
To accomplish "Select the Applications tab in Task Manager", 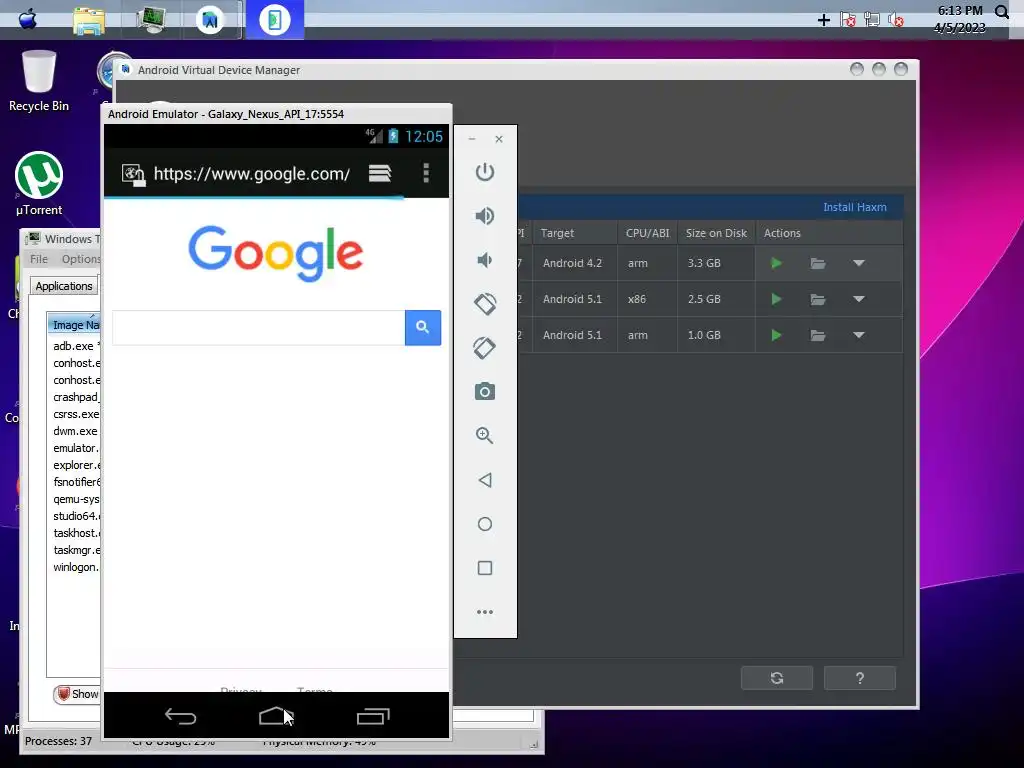I will click(x=63, y=286).
